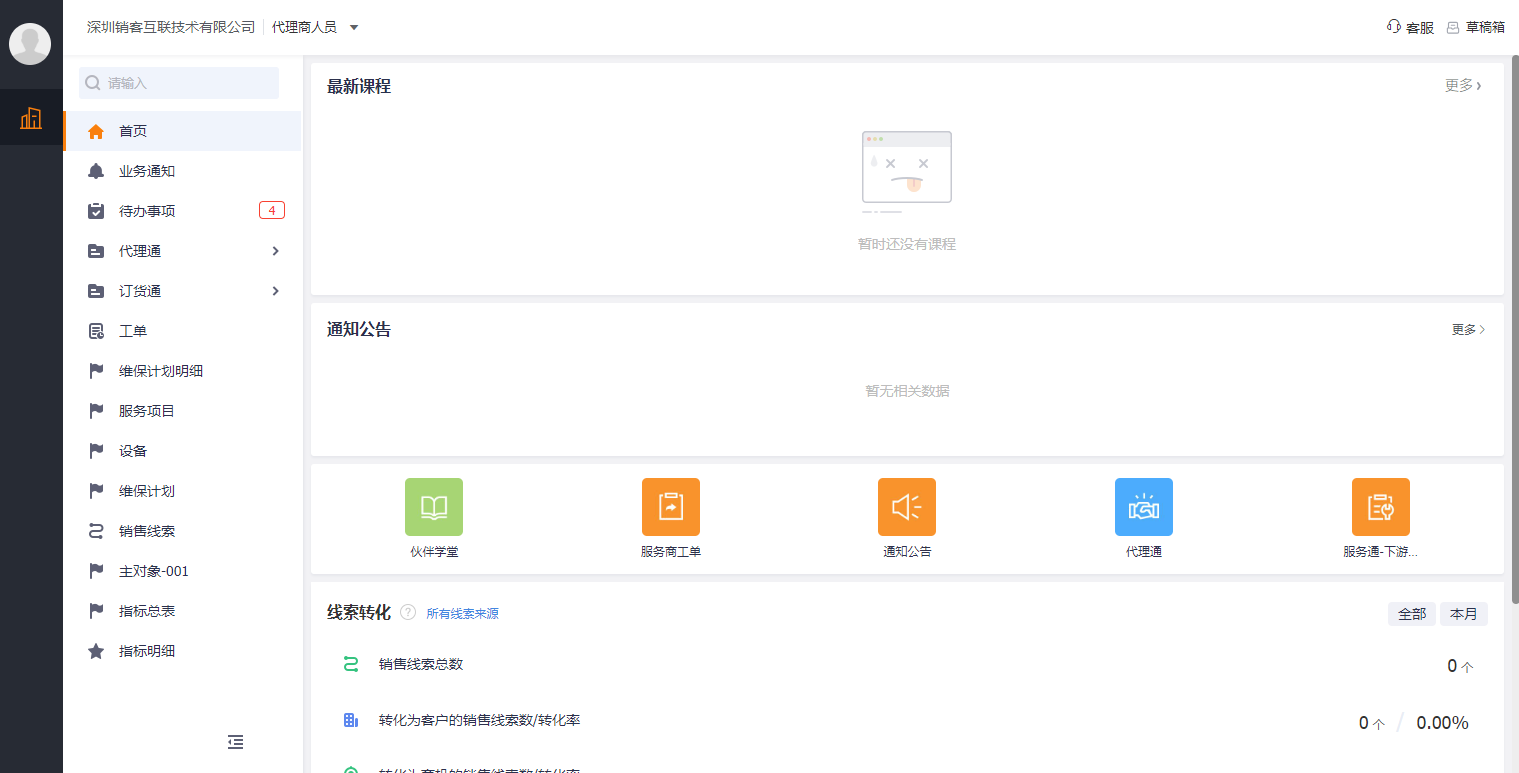
Task: Click the user avatar icon
Action: click(30, 44)
